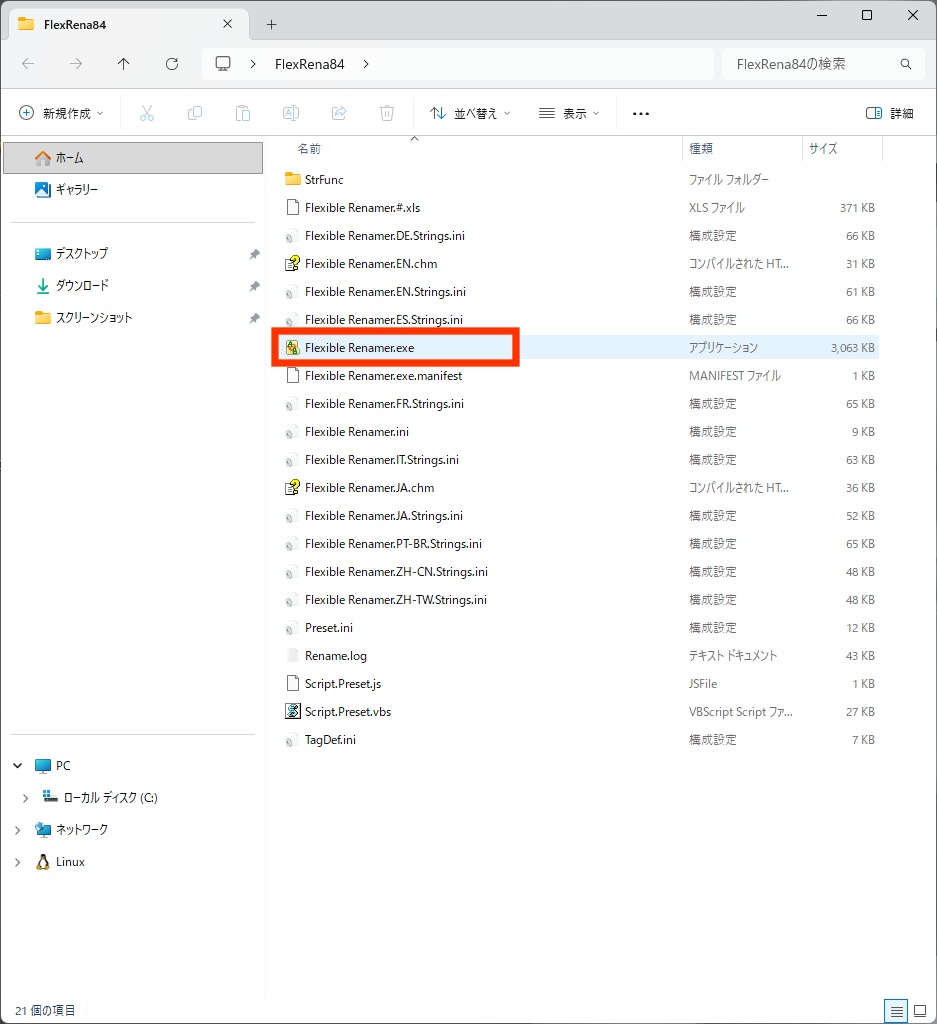Click the 名前 column header

point(308,148)
